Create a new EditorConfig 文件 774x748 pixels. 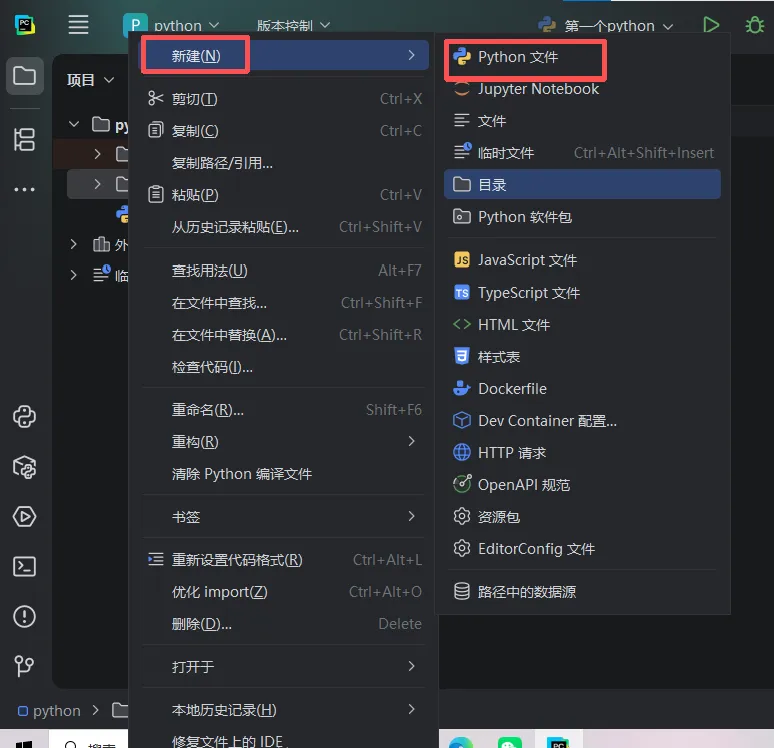(582, 549)
